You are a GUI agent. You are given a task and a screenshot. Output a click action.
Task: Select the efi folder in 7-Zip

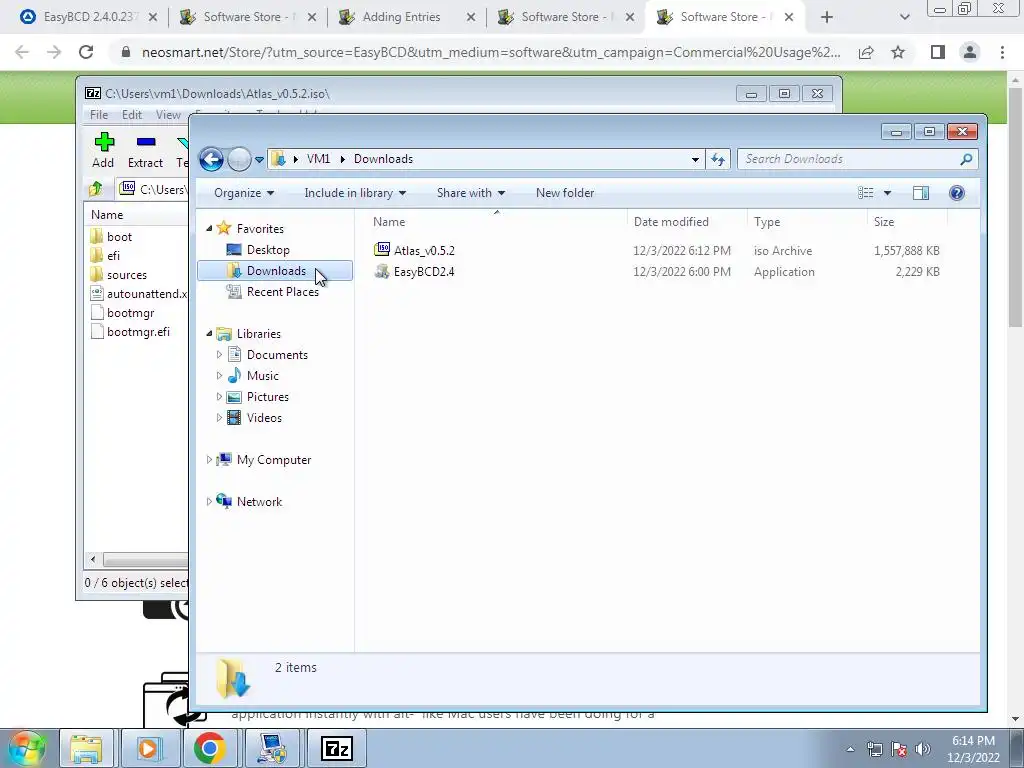[x=104, y=255]
